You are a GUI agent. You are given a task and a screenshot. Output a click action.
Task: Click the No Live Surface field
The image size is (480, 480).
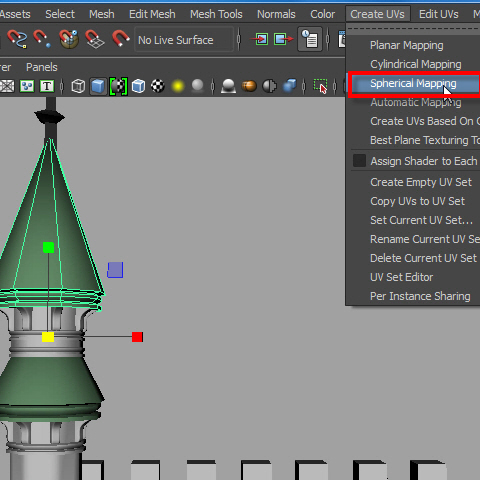tap(184, 40)
